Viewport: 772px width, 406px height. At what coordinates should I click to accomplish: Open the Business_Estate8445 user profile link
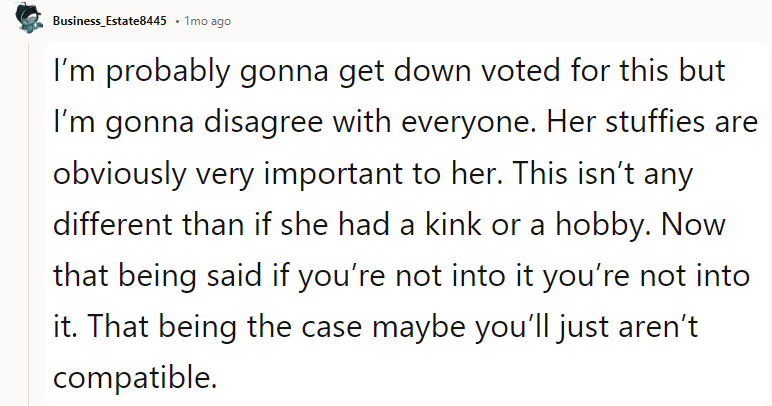pos(110,21)
